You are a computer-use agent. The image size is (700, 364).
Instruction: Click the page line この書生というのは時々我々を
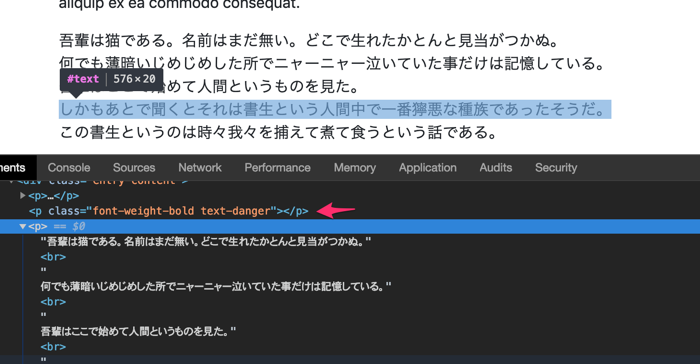(278, 132)
